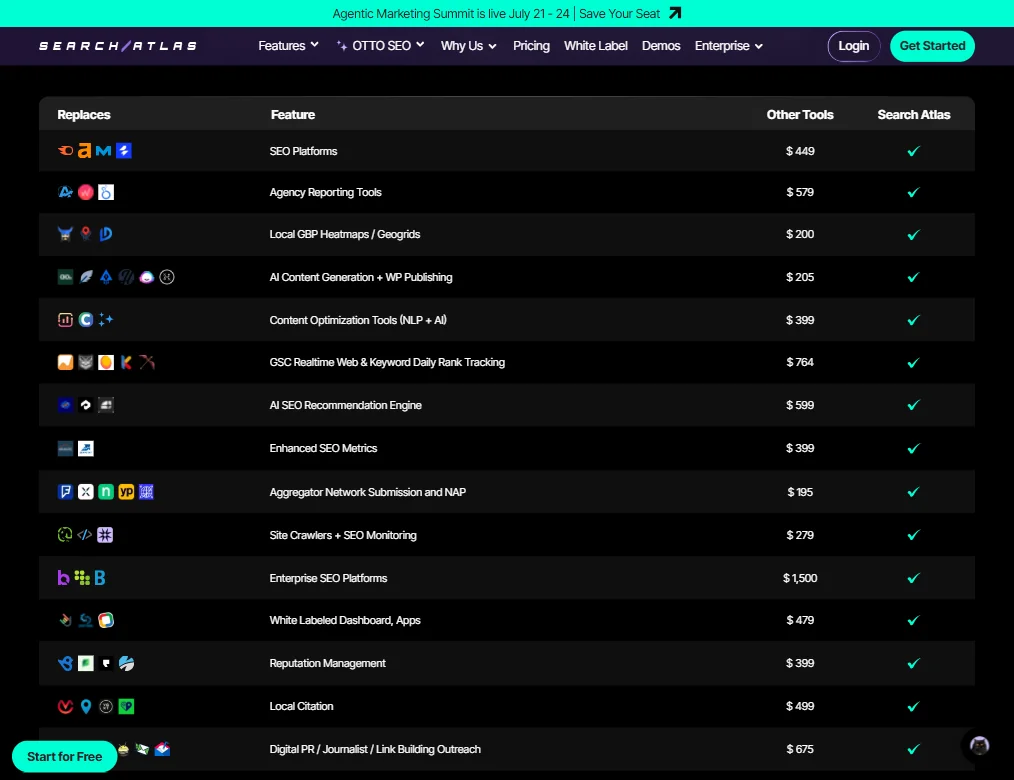
Task: Click 'Enhanced SEO Metrics' feature text
Action: [x=323, y=448]
